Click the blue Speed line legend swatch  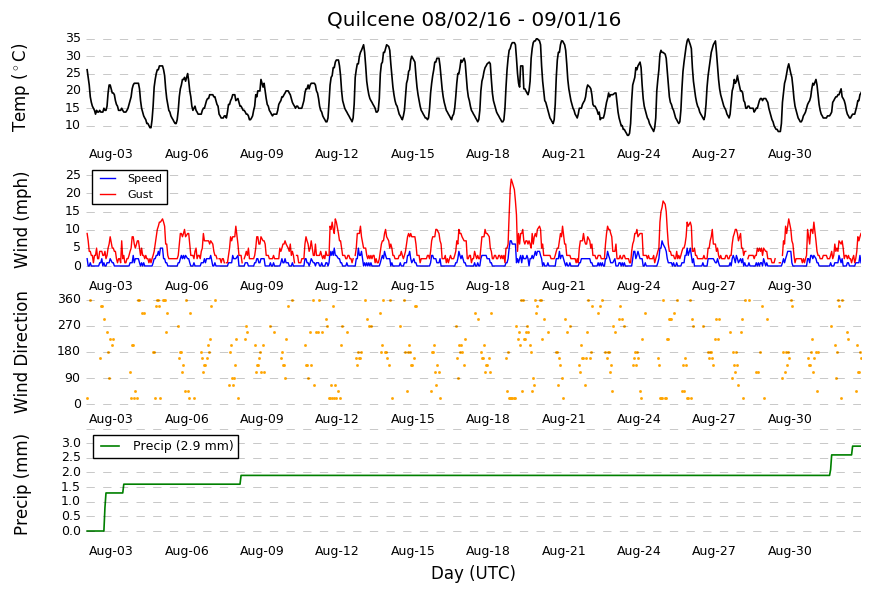coord(107,179)
